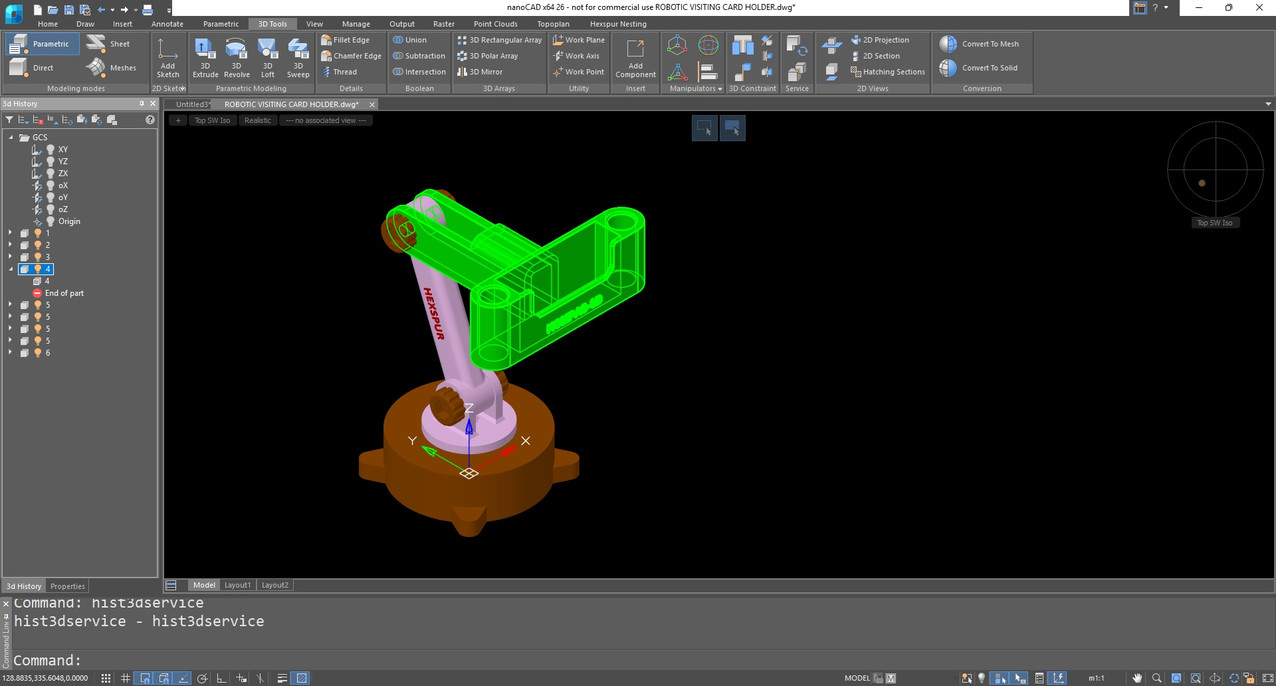Image resolution: width=1276 pixels, height=686 pixels.
Task: Expand part 1 in history tree
Action: (x=11, y=233)
